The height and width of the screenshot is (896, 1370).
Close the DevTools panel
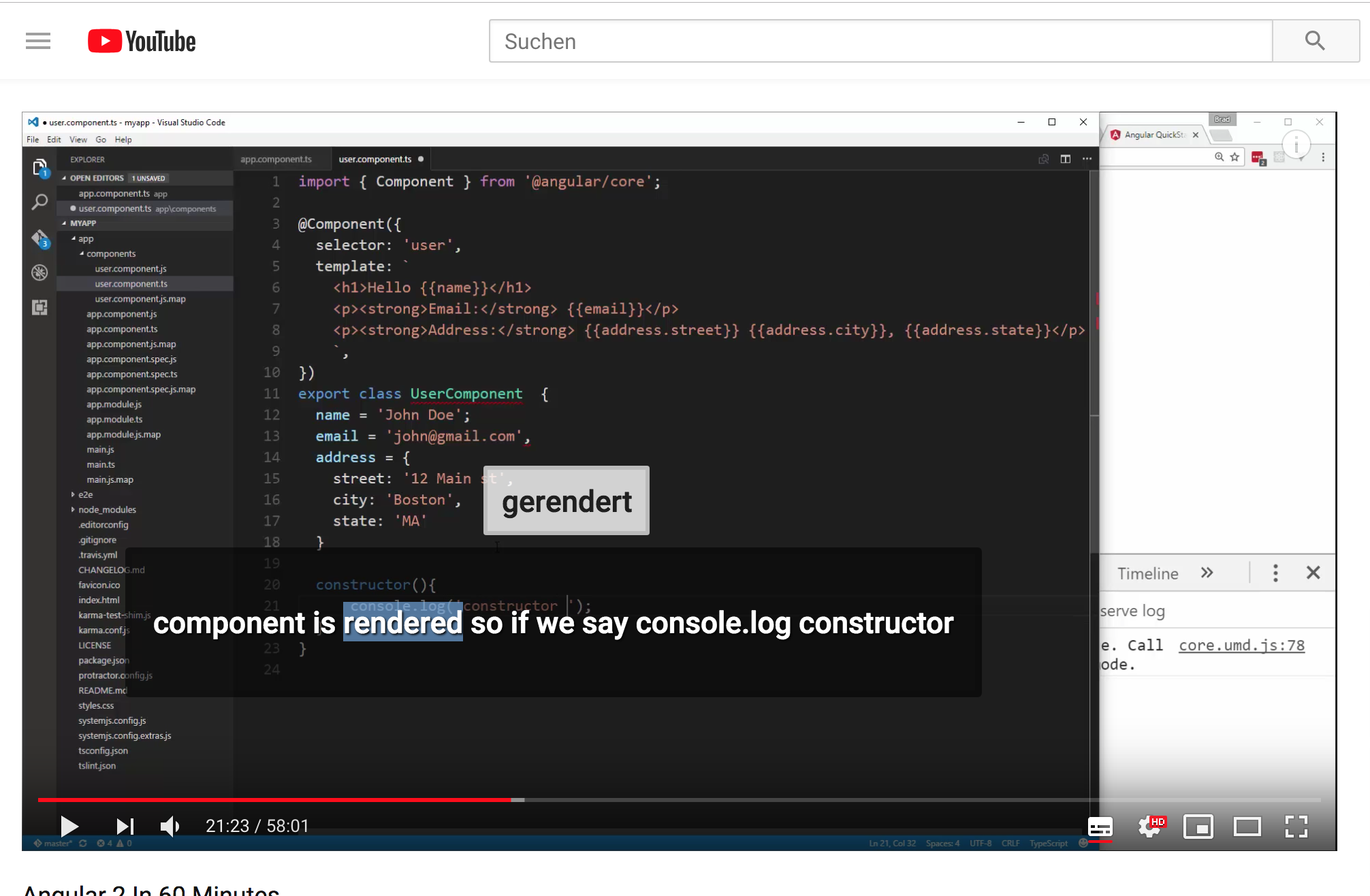(x=1313, y=573)
